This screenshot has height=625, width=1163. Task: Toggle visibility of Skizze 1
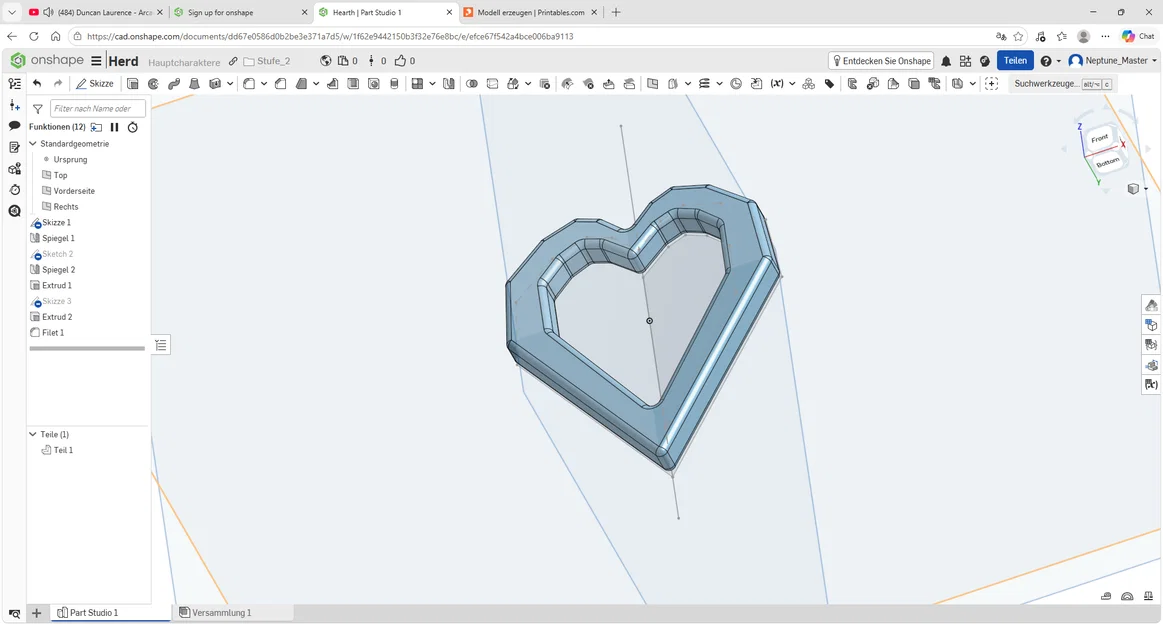36,223
